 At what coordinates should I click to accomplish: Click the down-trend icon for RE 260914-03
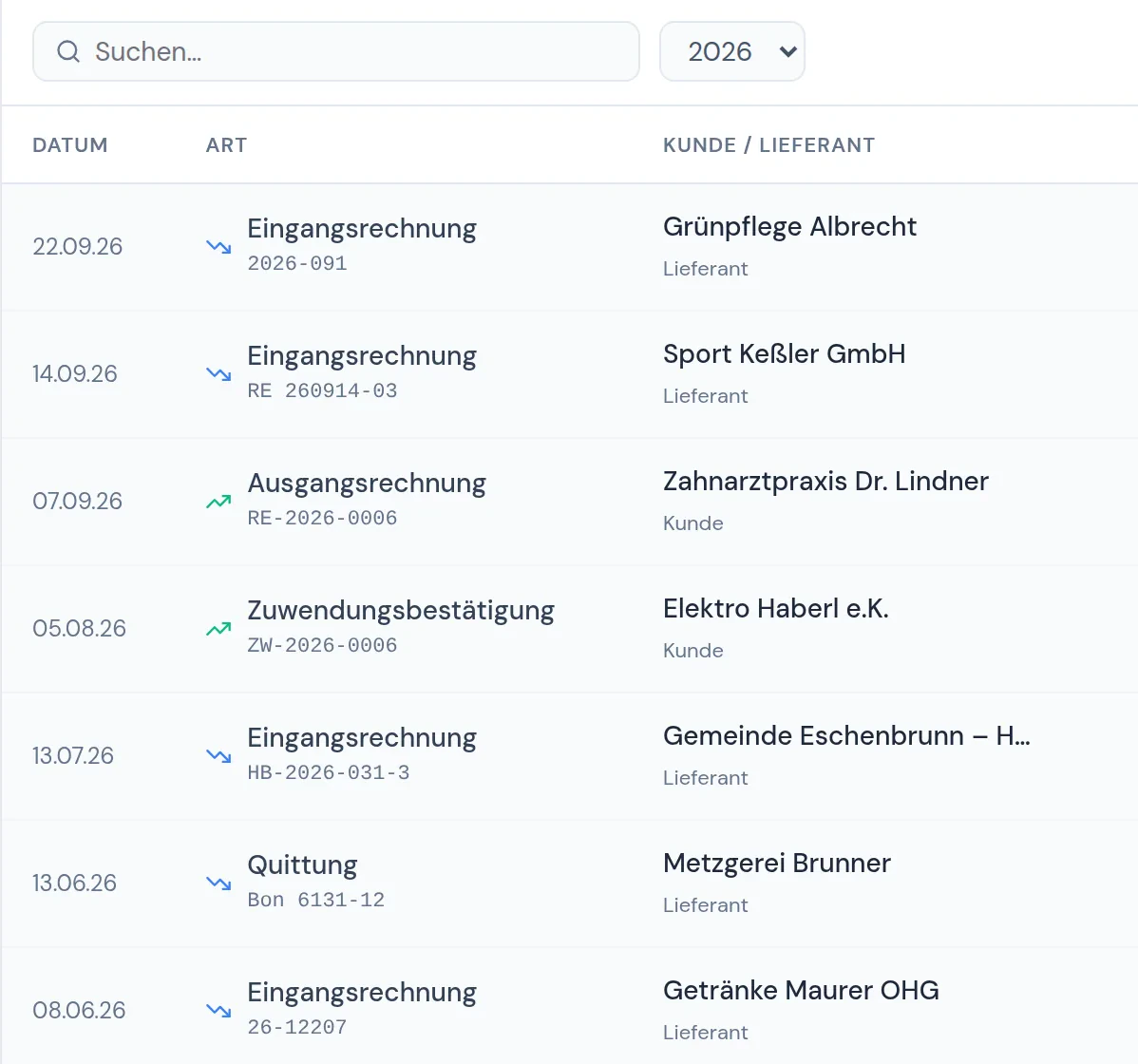click(x=218, y=373)
